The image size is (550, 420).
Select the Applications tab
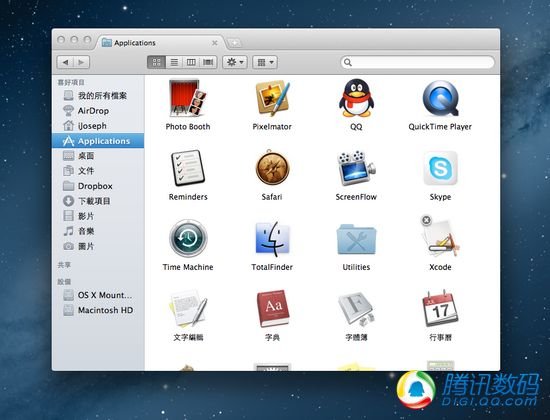(x=160, y=43)
